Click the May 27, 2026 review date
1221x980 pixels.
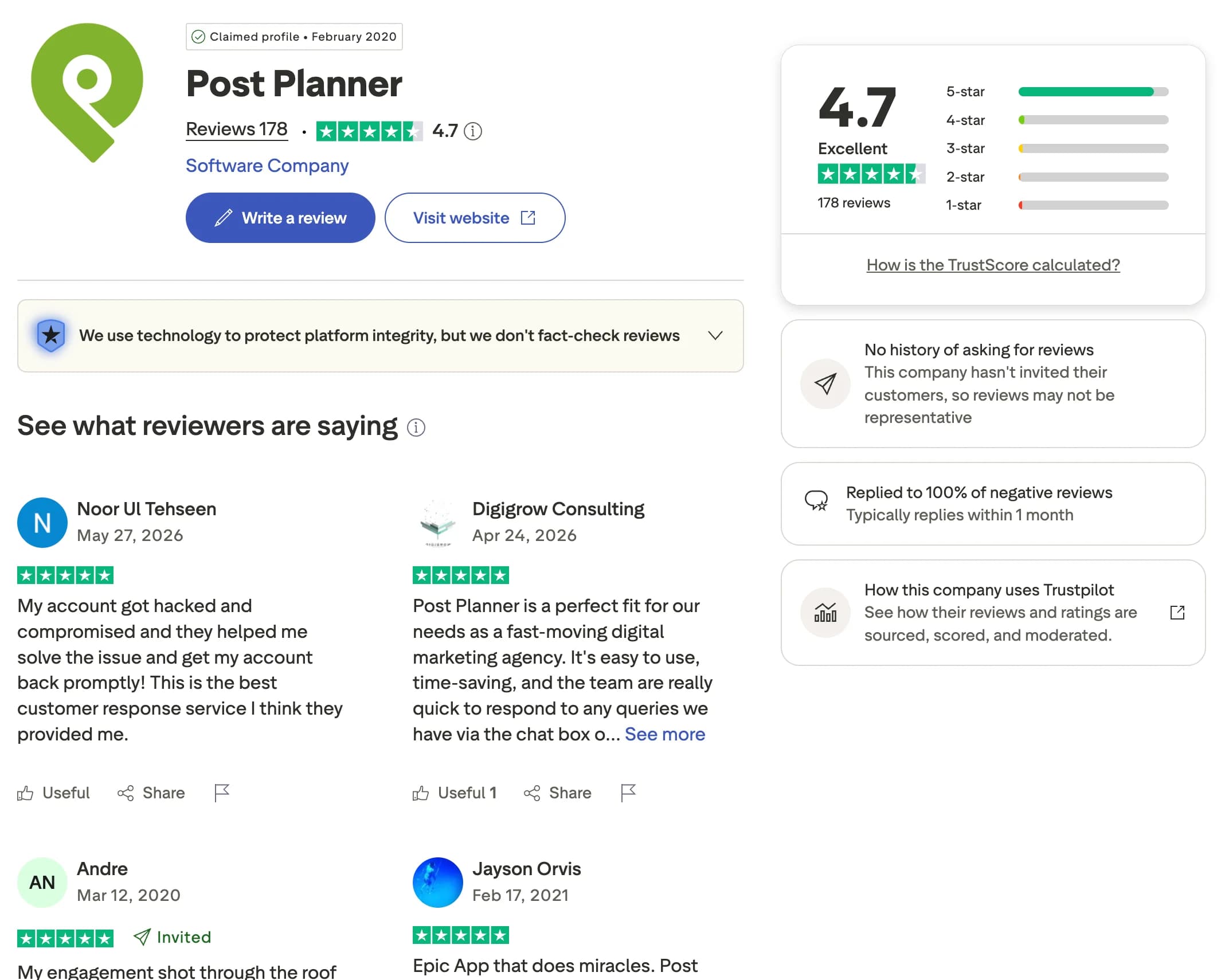130,535
